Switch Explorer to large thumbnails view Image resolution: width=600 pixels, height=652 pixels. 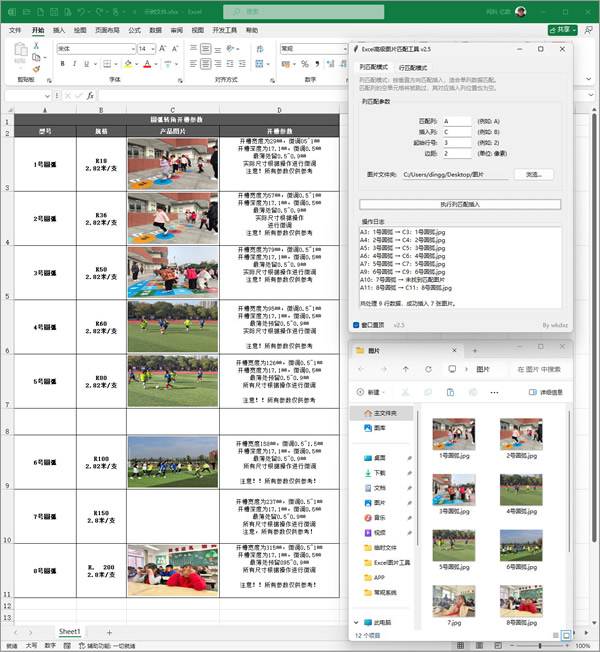[566, 635]
